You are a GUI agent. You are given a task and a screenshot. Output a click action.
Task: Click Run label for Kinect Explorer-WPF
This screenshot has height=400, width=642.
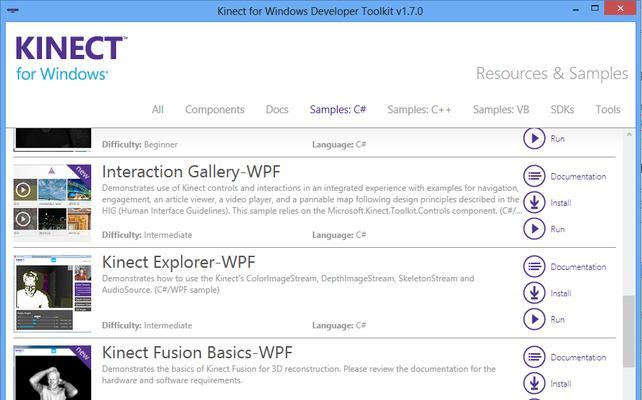tap(557, 319)
